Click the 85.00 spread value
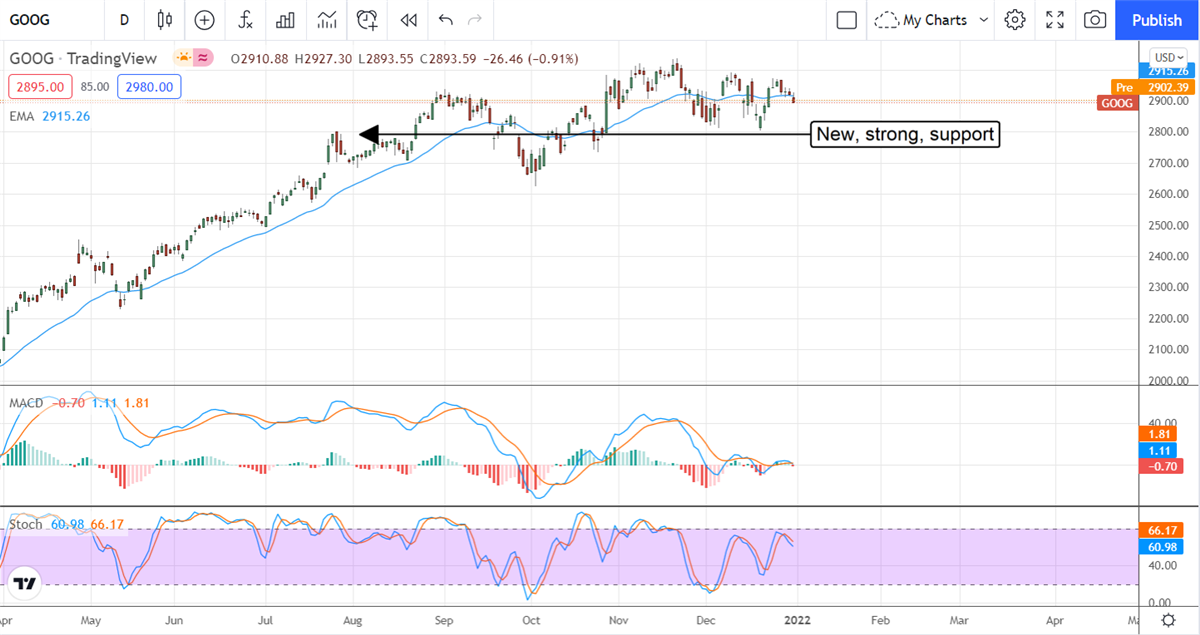The width and height of the screenshot is (1200, 635). point(95,87)
